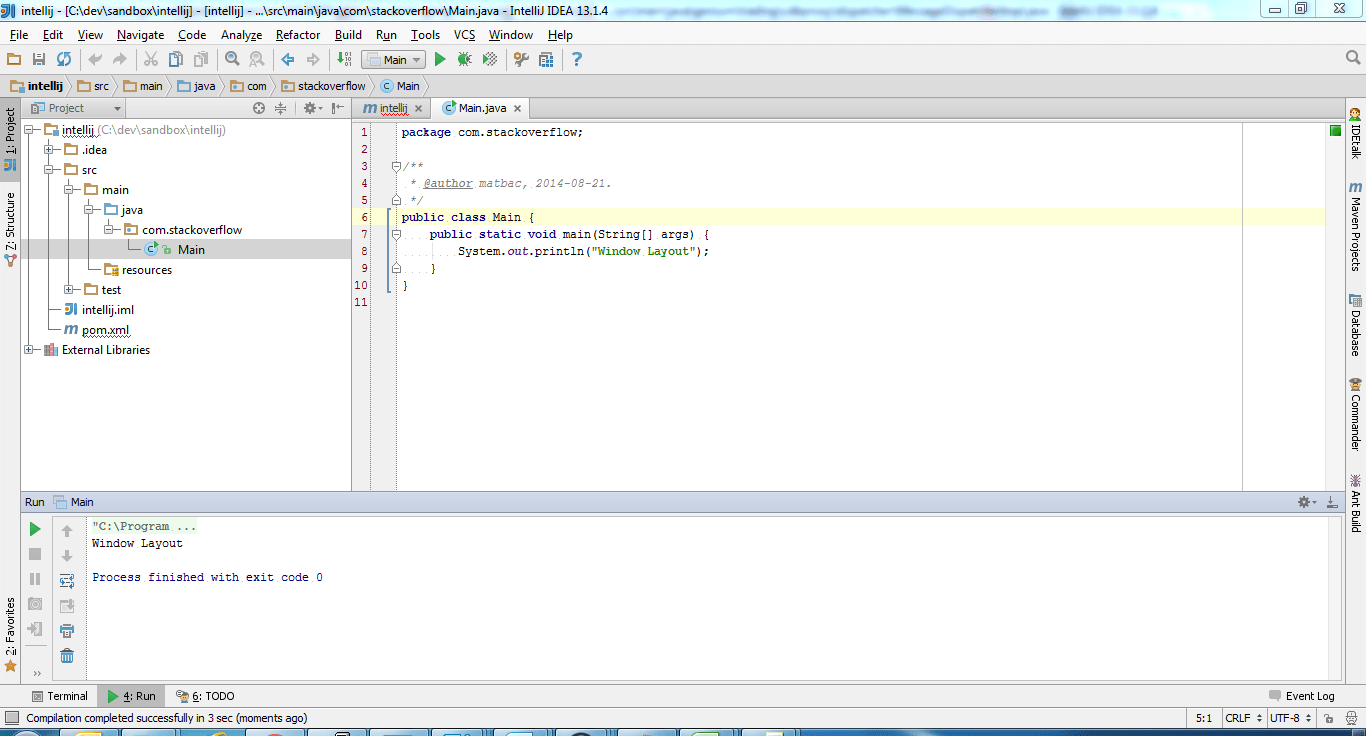Click the Hector inspector icon in status bar
The height and width of the screenshot is (736, 1366).
coord(1351,718)
